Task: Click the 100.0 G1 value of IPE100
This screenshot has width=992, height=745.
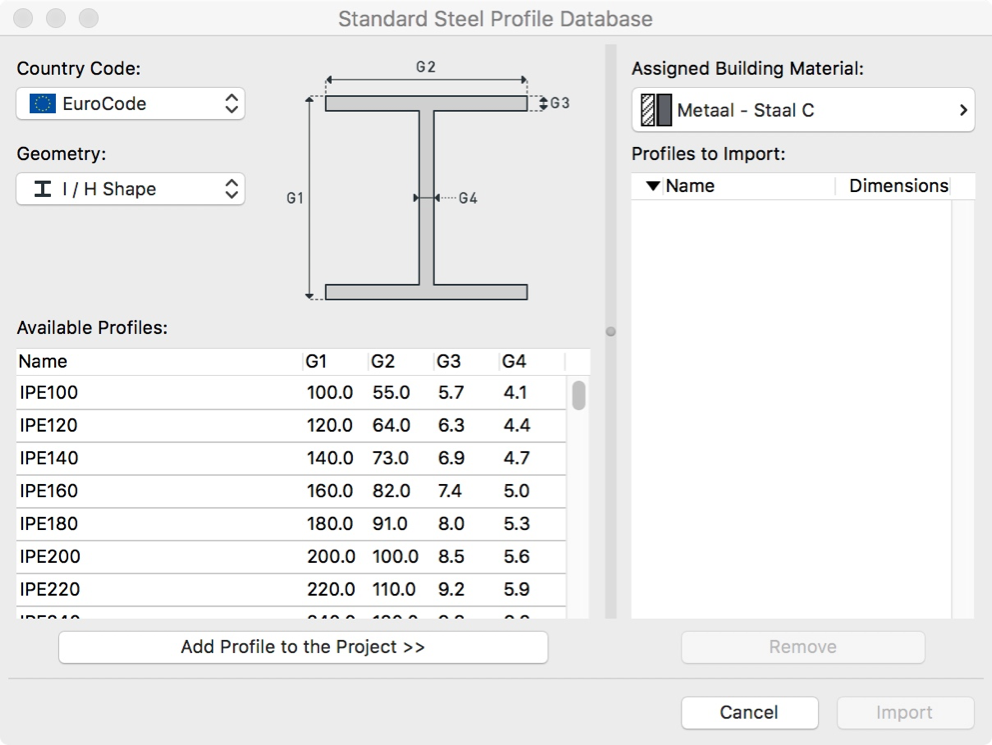Action: tap(330, 393)
